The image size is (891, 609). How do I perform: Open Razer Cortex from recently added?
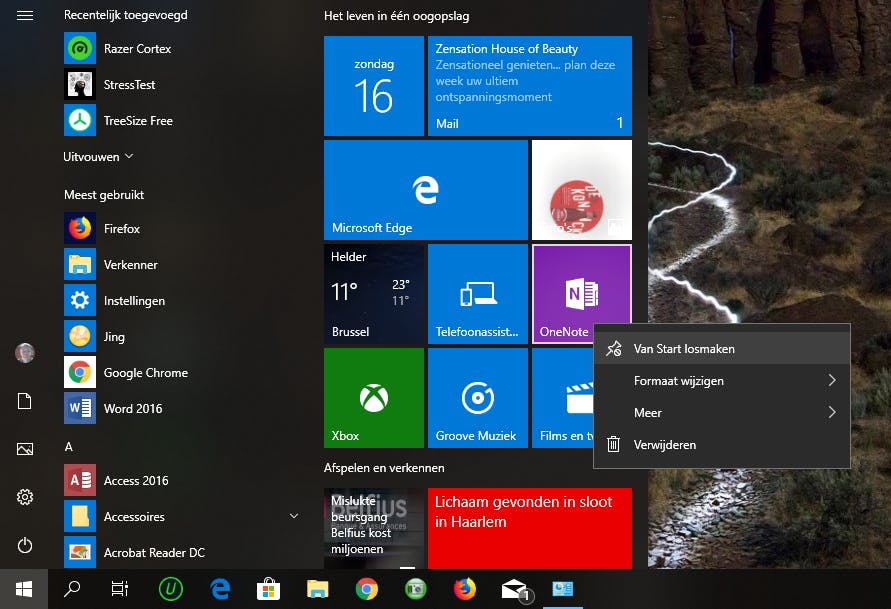[136, 49]
